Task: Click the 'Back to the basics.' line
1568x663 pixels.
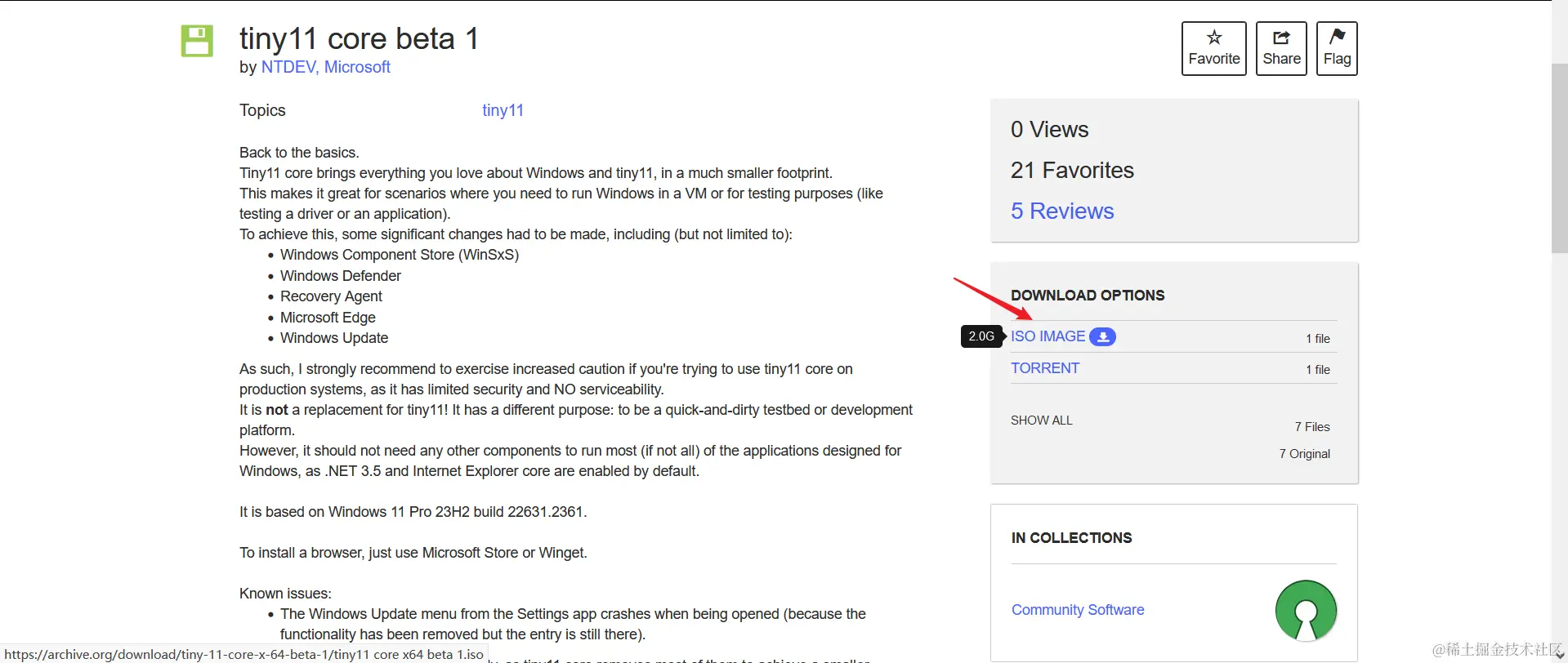Action: coord(299,153)
